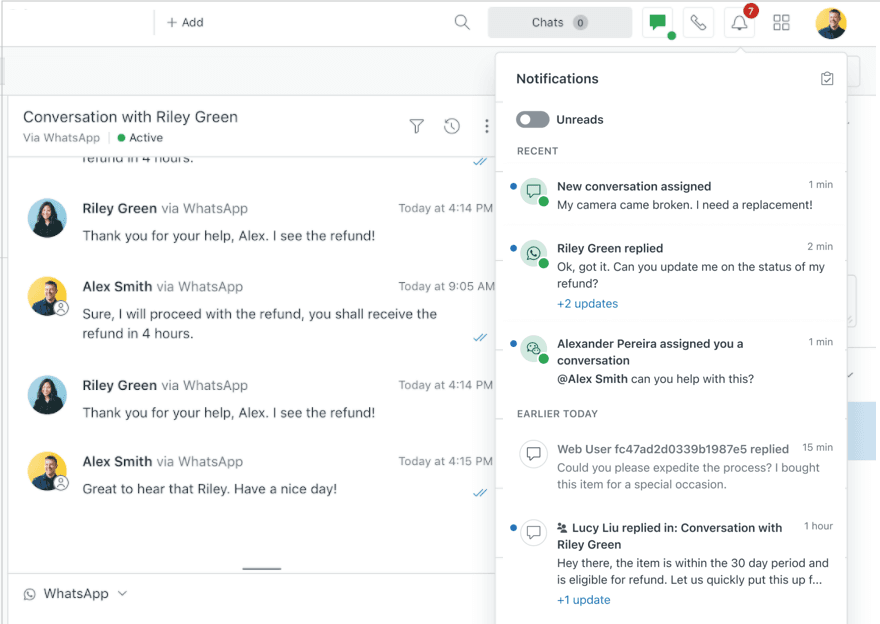Screen dimensions: 880x624
Task: Open the three-dot conversation menu
Action: click(486, 126)
